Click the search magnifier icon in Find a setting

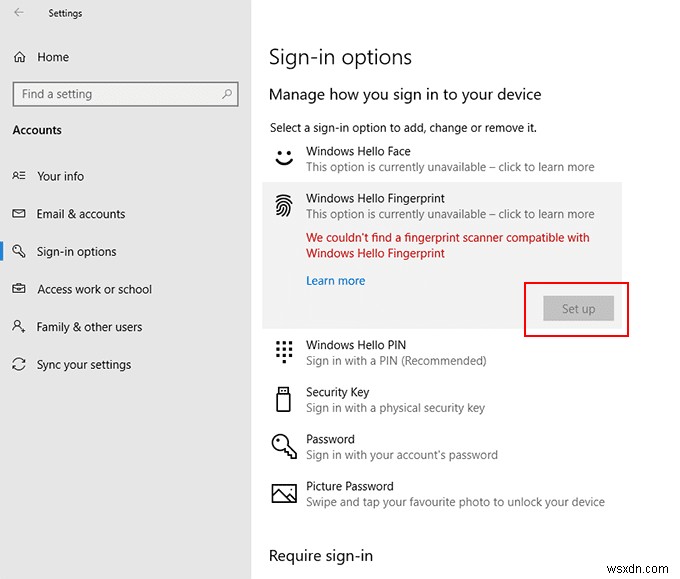[x=227, y=94]
